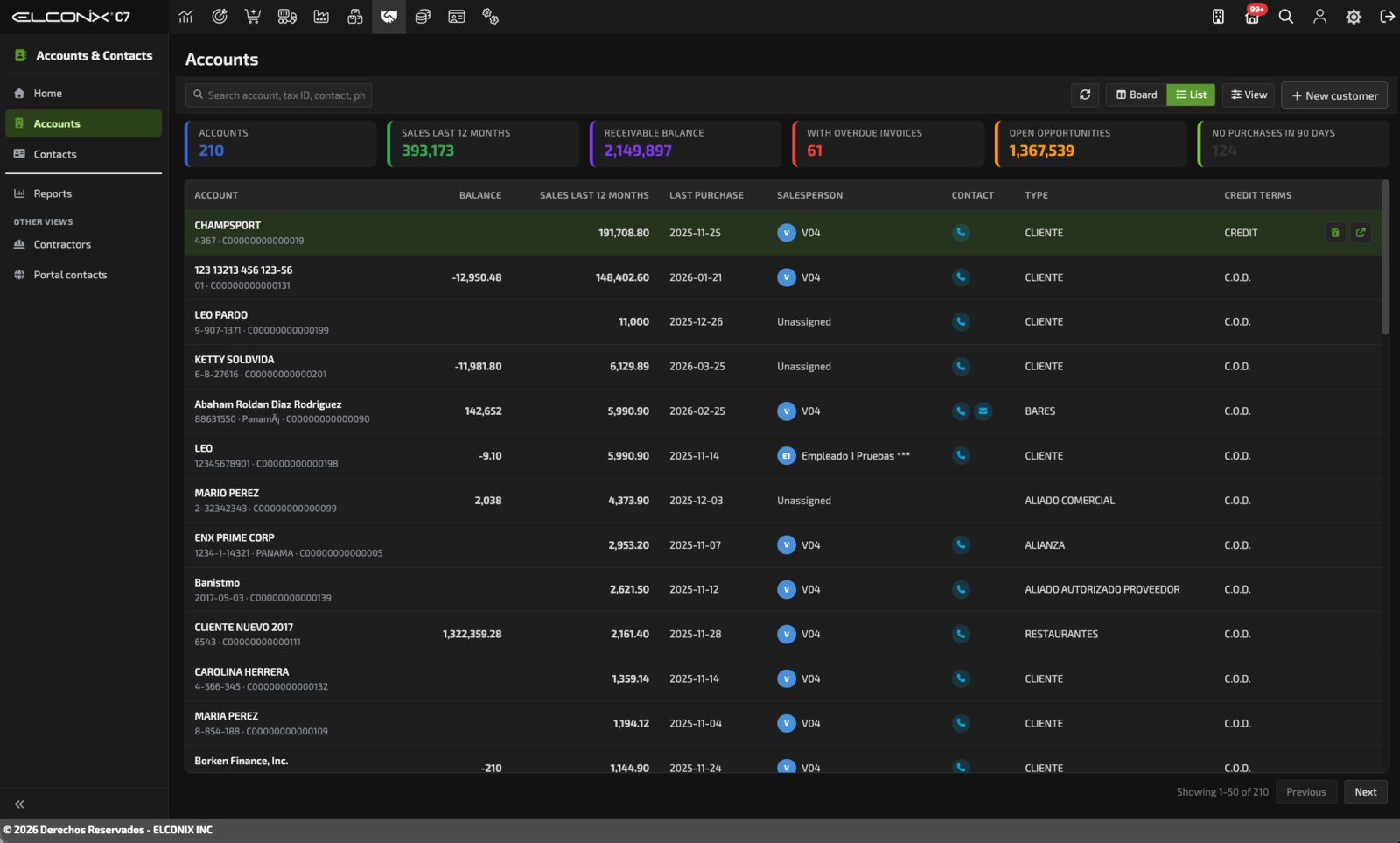Screen dimensions: 1400x843
Task: Open the inventory boxes module icon
Action: (354, 17)
